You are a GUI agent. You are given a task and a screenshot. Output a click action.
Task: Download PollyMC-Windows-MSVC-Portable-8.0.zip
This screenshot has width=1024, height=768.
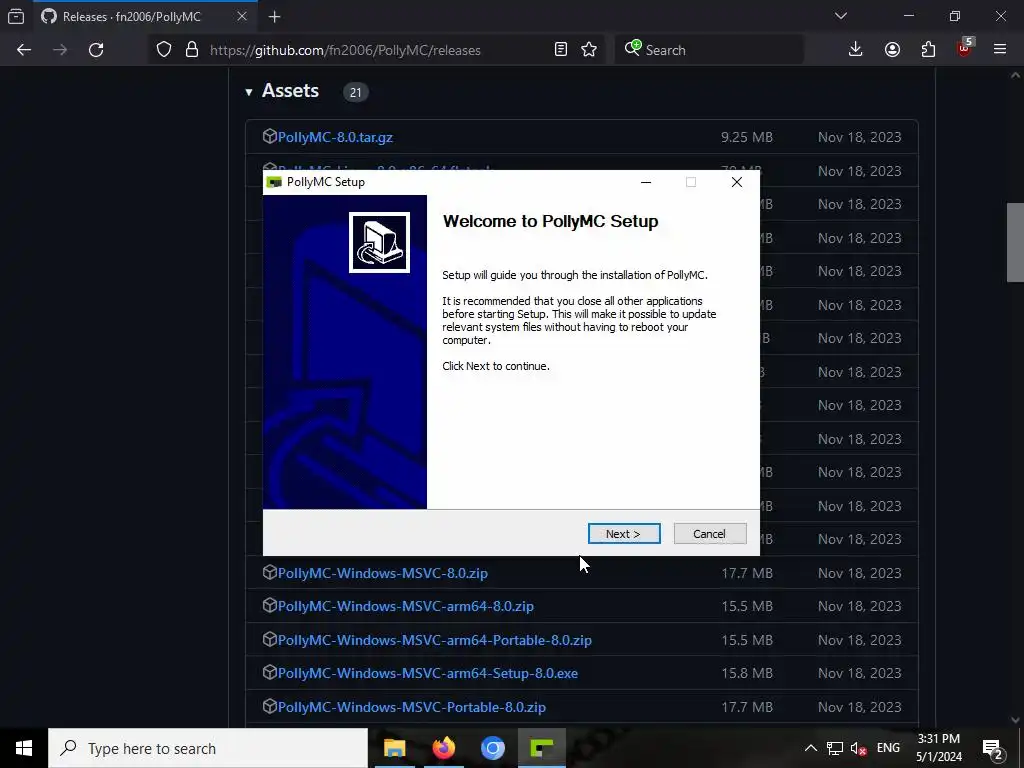coord(411,707)
